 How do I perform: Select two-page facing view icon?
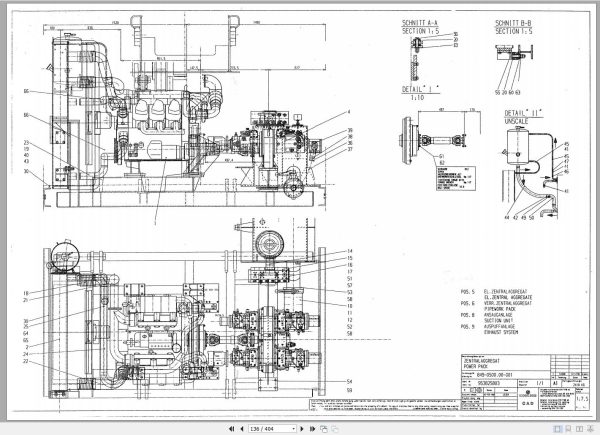click(580, 429)
